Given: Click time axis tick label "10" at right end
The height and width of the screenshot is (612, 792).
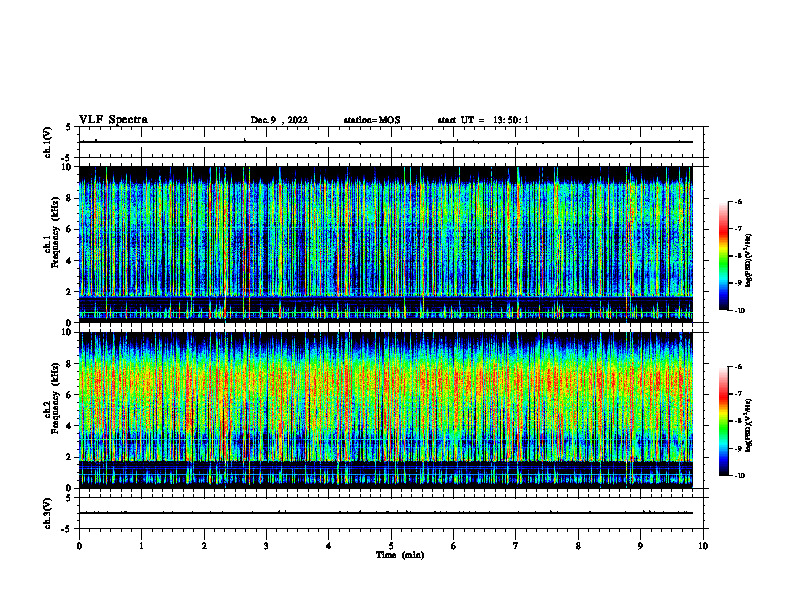Looking at the screenshot, I should [x=703, y=546].
